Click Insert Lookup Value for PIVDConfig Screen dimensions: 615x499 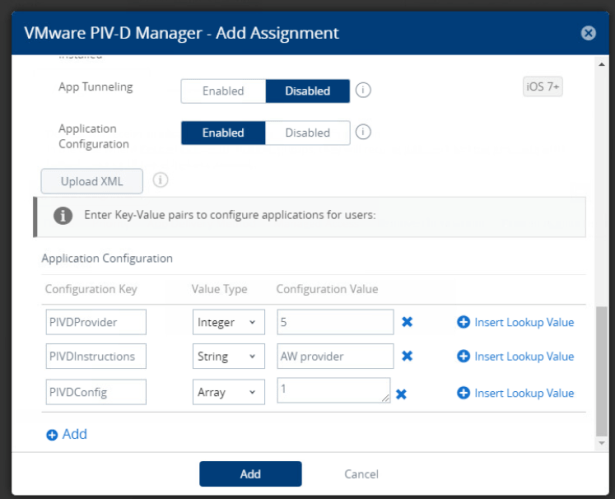[x=524, y=393]
